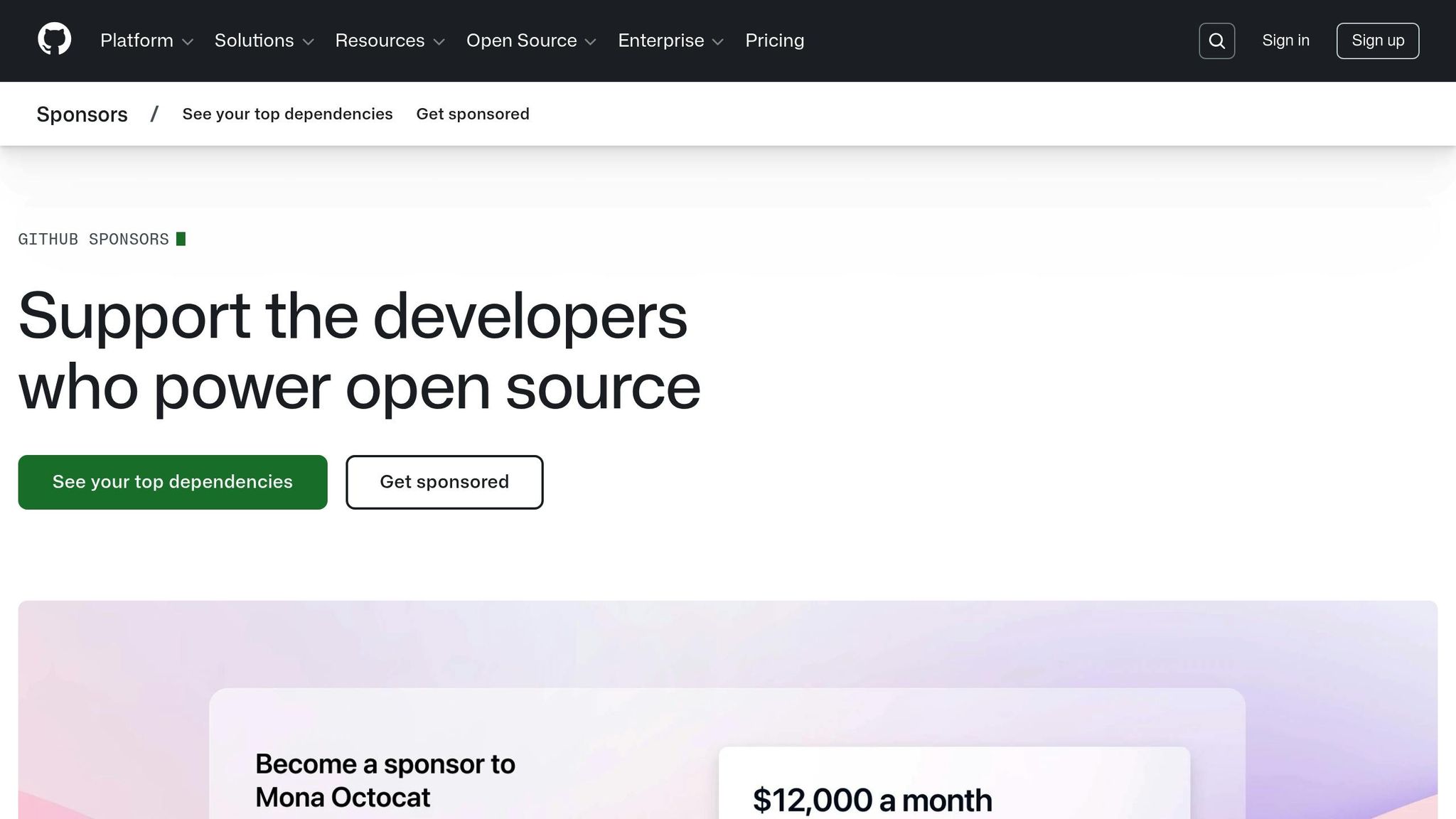Screen dimensions: 1456x819
Task: Click the Sign in link
Action: point(1285,41)
